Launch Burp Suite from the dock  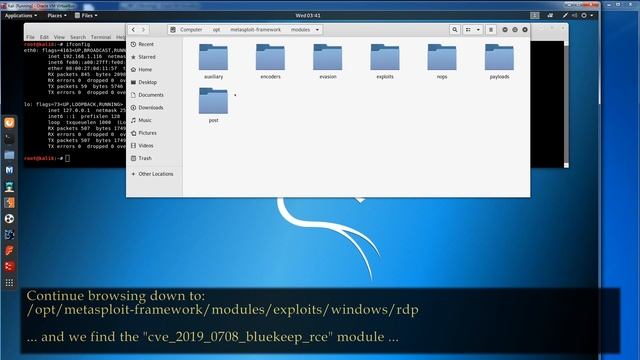pyautogui.click(x=9, y=202)
